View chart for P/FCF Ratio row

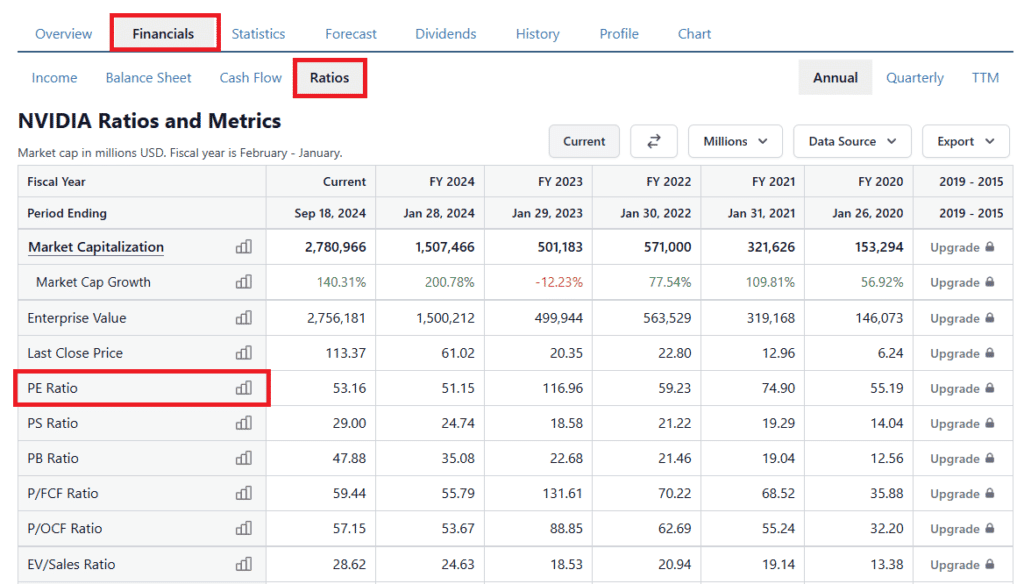click(x=243, y=493)
